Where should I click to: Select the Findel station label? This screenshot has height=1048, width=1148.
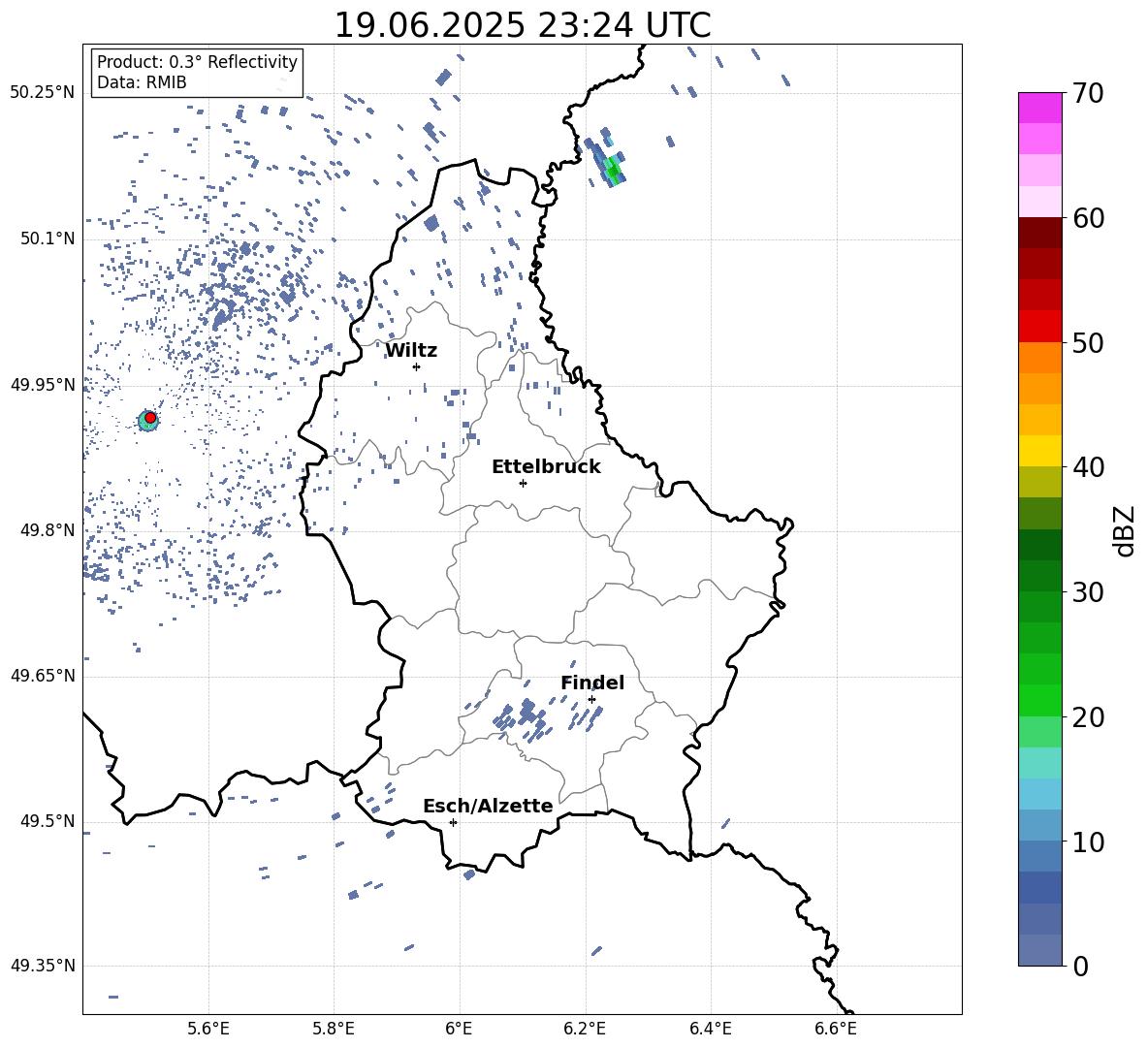[x=592, y=683]
